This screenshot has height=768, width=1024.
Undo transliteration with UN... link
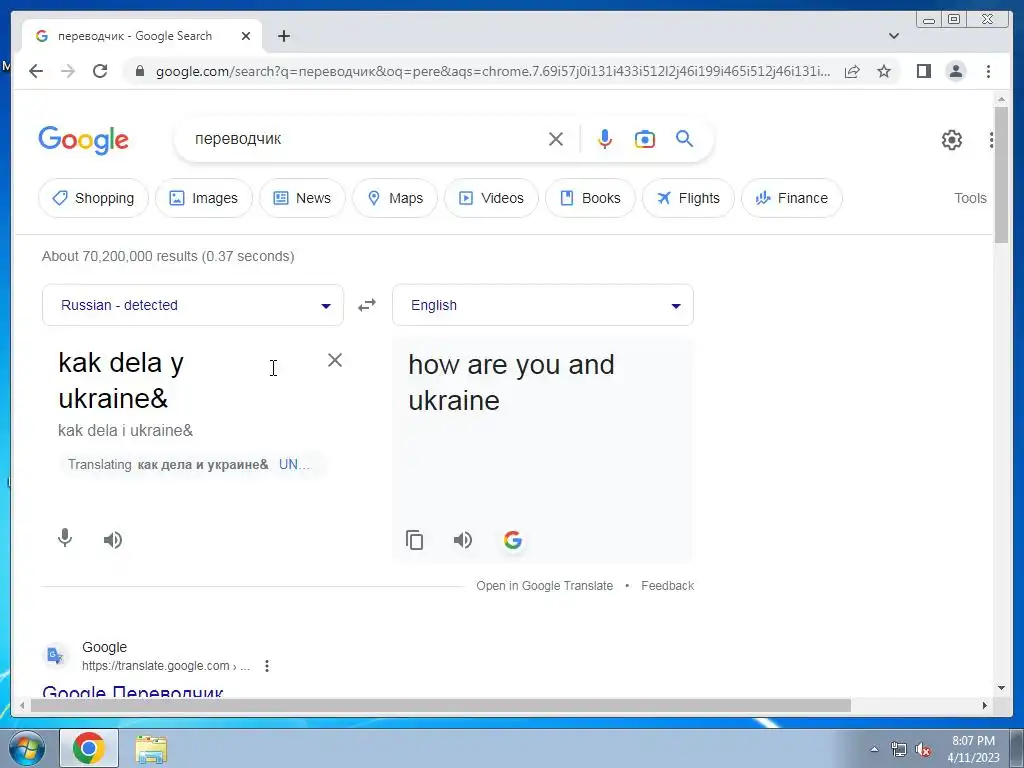pos(294,464)
